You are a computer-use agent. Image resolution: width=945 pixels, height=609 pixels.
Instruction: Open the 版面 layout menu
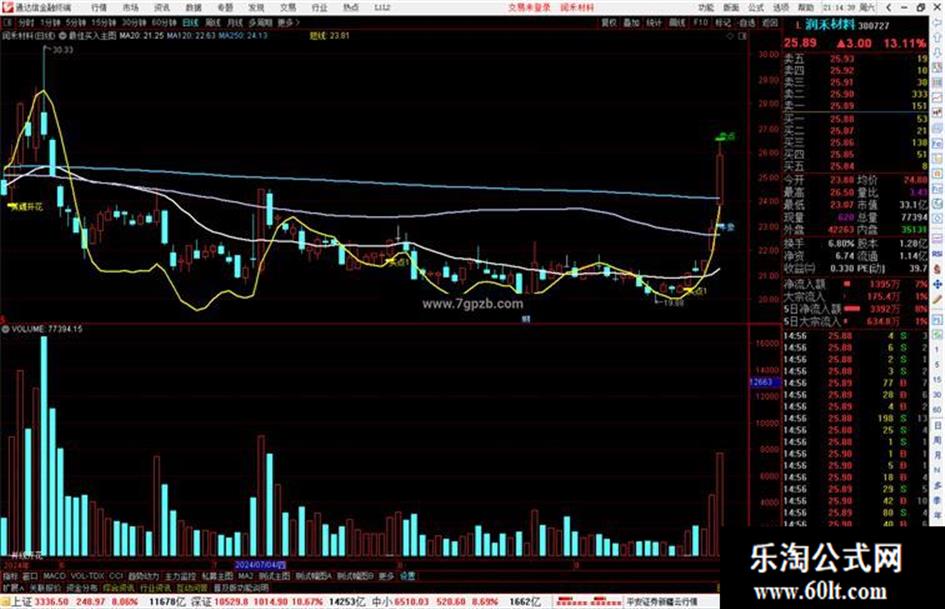[x=730, y=7]
